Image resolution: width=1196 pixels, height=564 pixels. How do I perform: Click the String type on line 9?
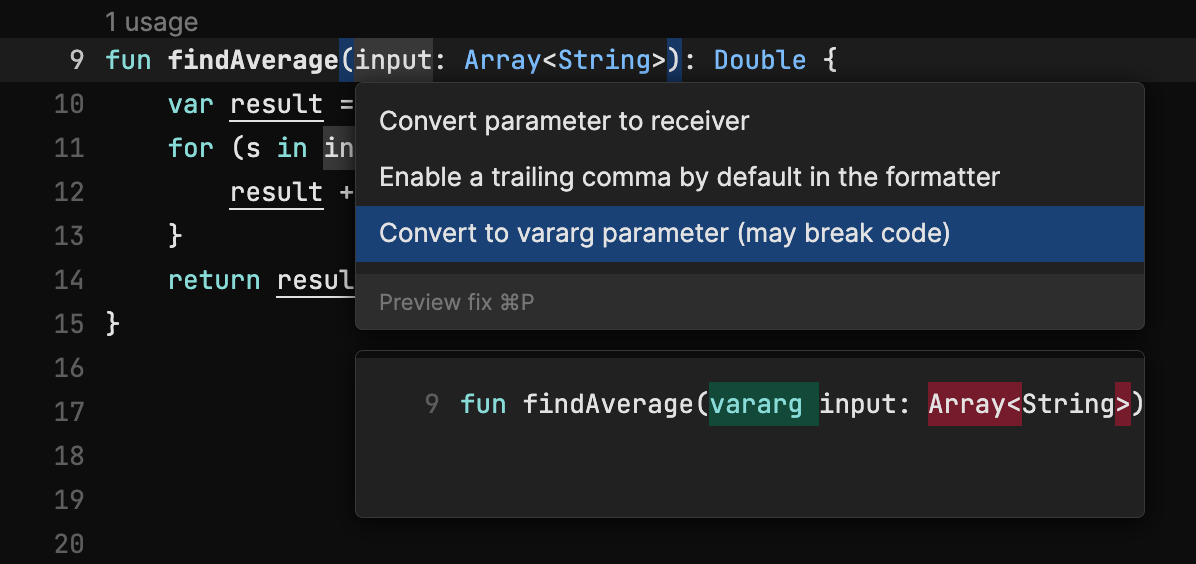[x=604, y=60]
